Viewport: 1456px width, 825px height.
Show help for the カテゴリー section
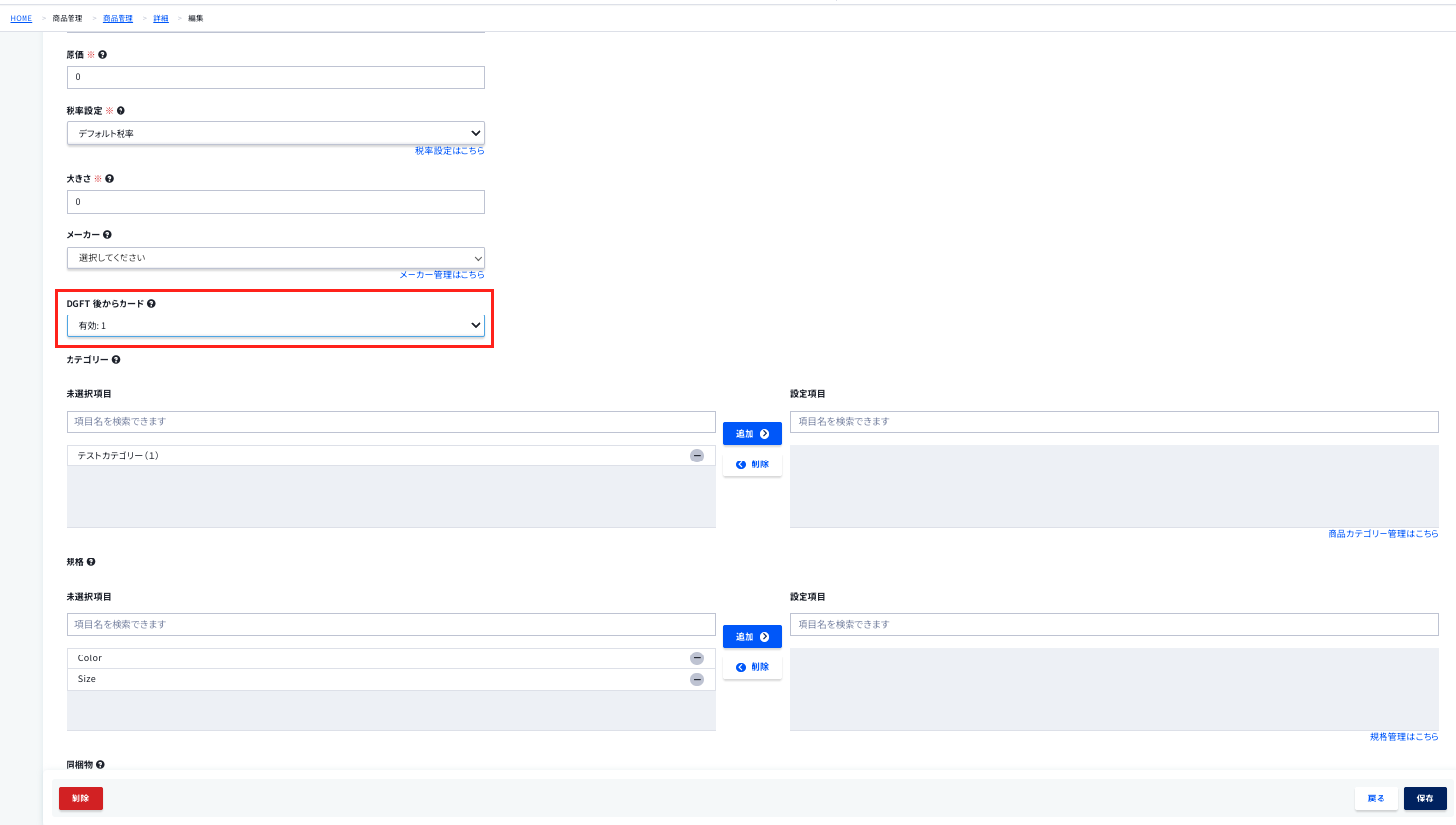116,360
